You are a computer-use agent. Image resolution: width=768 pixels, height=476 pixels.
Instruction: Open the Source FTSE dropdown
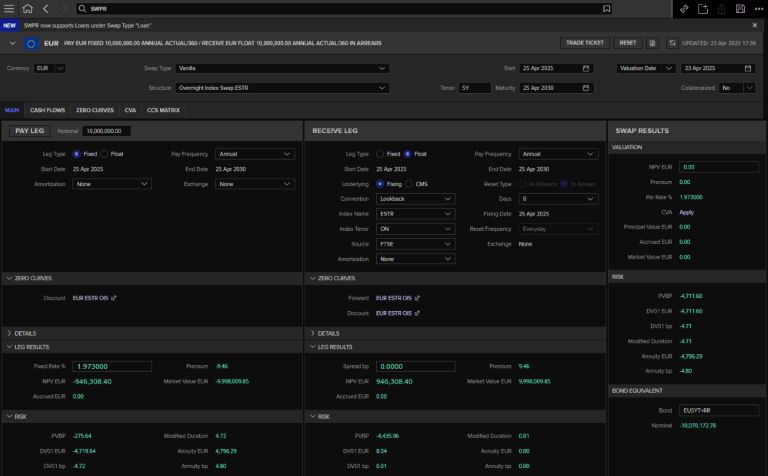(x=415, y=244)
